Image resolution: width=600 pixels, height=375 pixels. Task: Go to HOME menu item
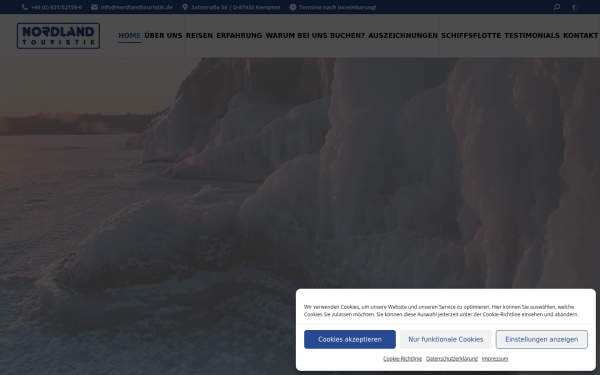pyautogui.click(x=129, y=36)
